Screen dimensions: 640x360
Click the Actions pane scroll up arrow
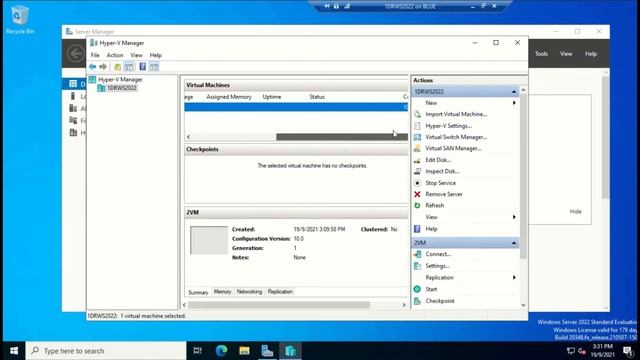click(x=523, y=90)
